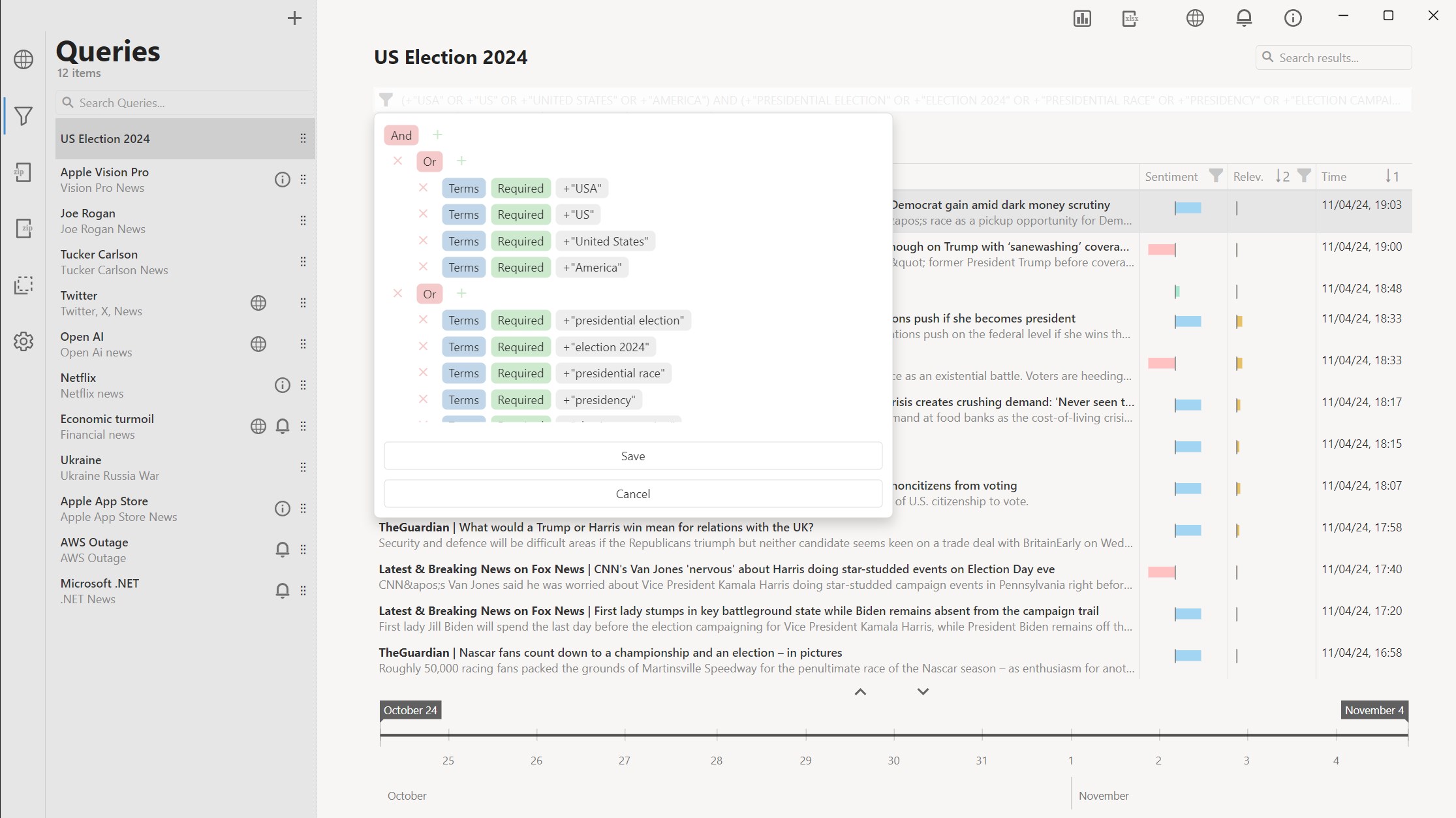The image size is (1456, 818).
Task: Add a new query with the plus icon
Action: 294,18
